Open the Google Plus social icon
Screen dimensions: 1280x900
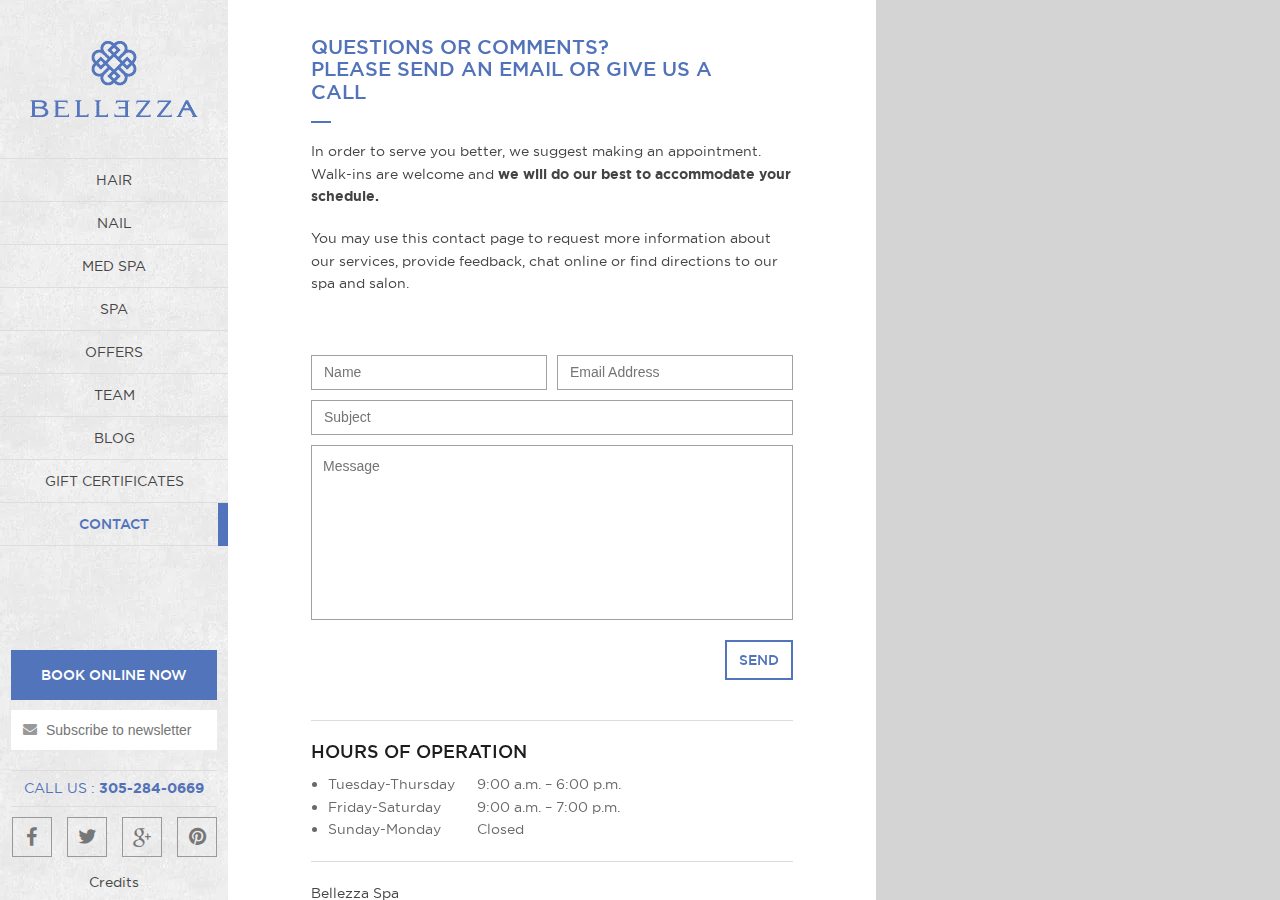coord(142,837)
